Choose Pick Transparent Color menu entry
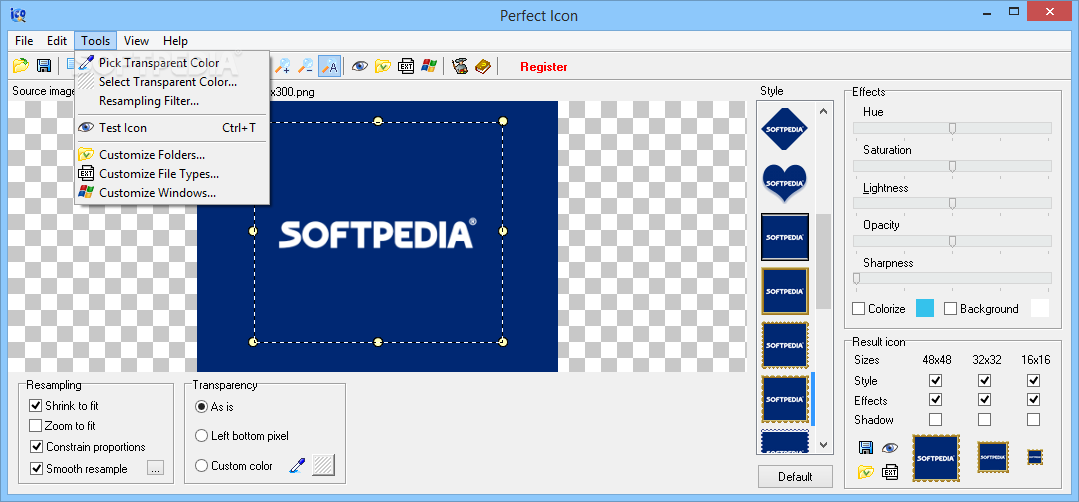 pos(173,63)
